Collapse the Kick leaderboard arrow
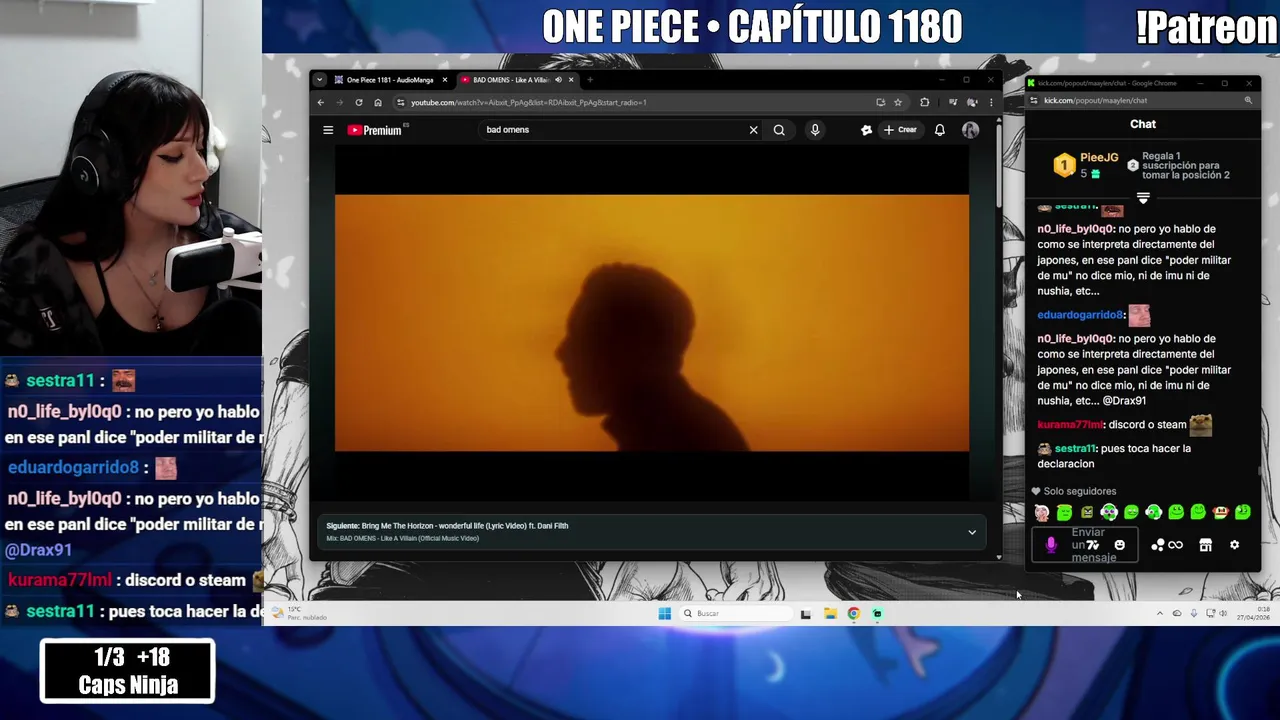Image resolution: width=1280 pixels, height=720 pixels. pos(1143,198)
